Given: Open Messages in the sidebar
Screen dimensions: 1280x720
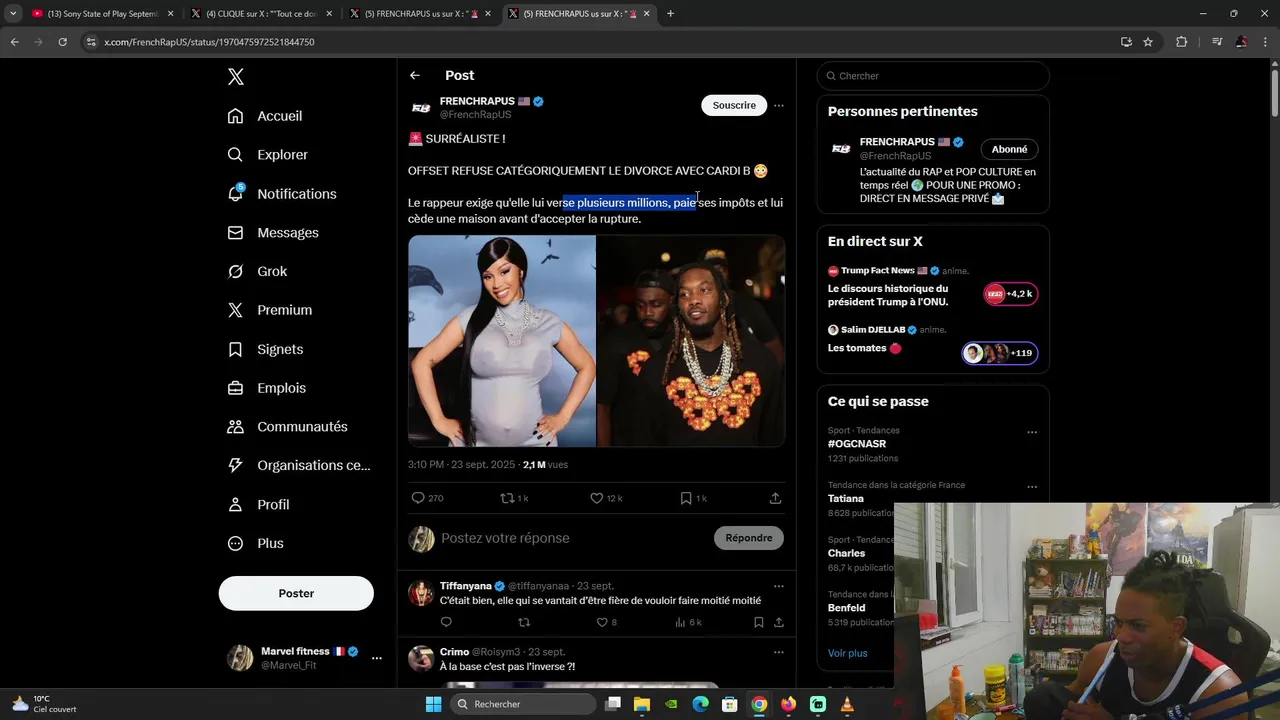Looking at the screenshot, I should [273, 233].
